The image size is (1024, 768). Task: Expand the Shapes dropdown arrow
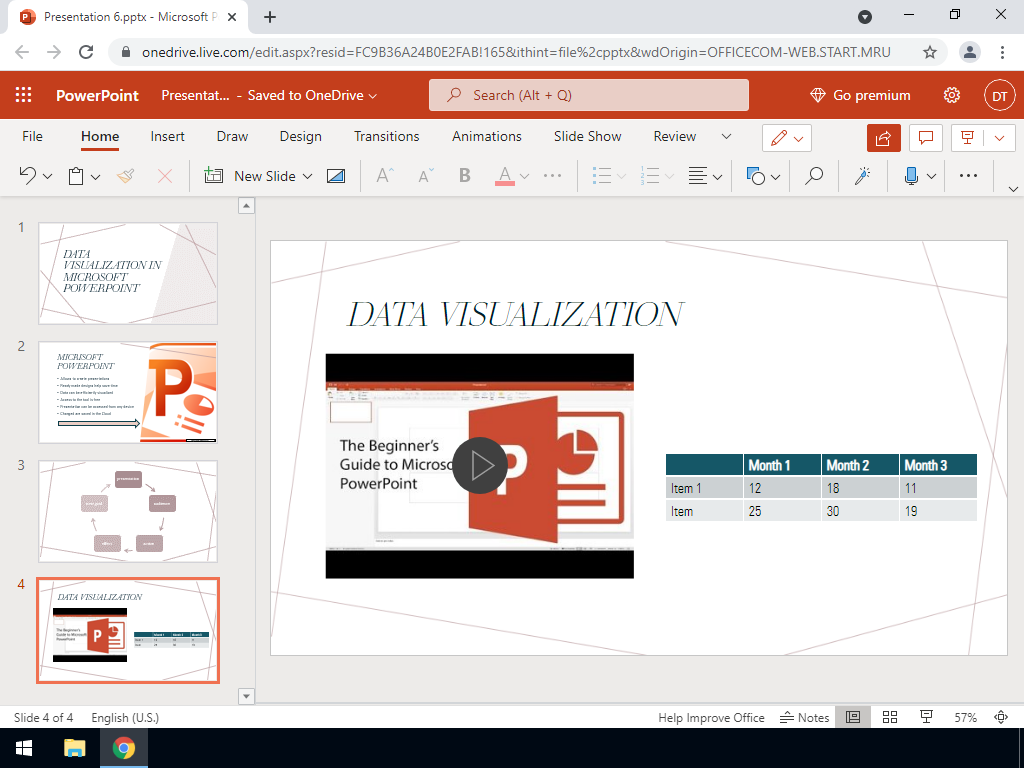tap(775, 176)
